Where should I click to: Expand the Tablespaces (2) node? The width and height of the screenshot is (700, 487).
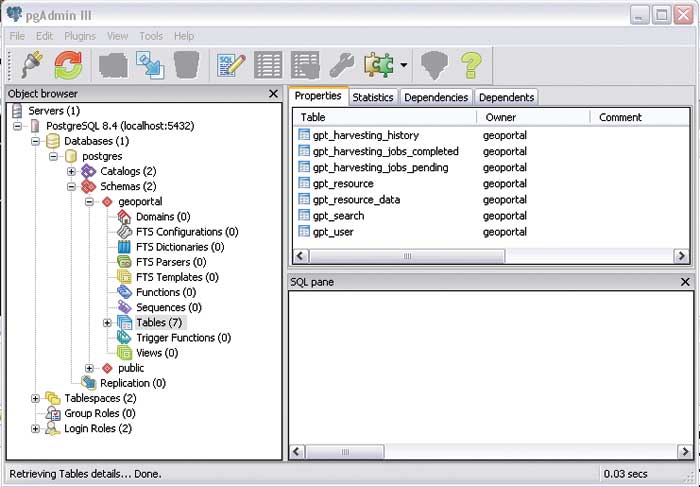[35, 398]
